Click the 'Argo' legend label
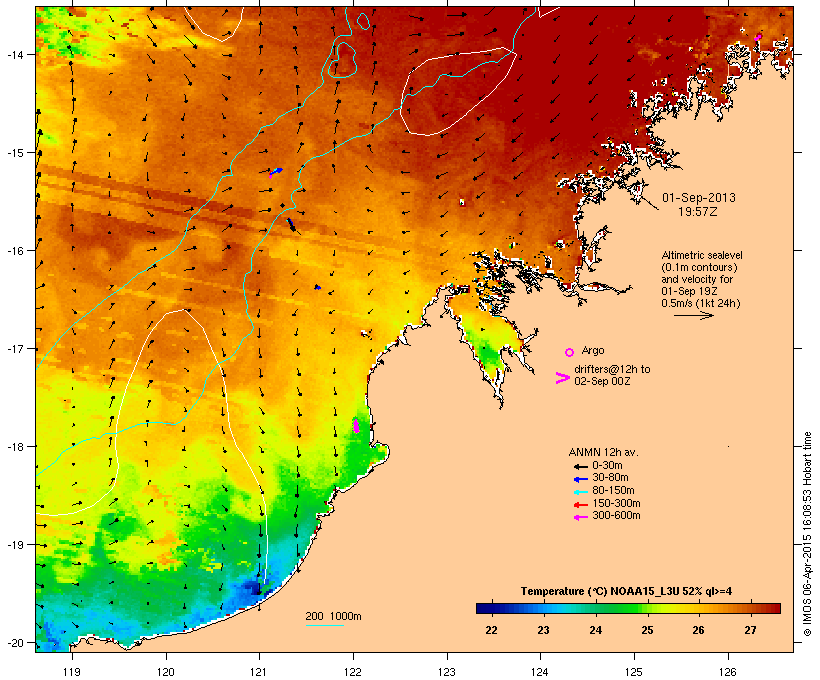820x680 pixels. point(593,350)
